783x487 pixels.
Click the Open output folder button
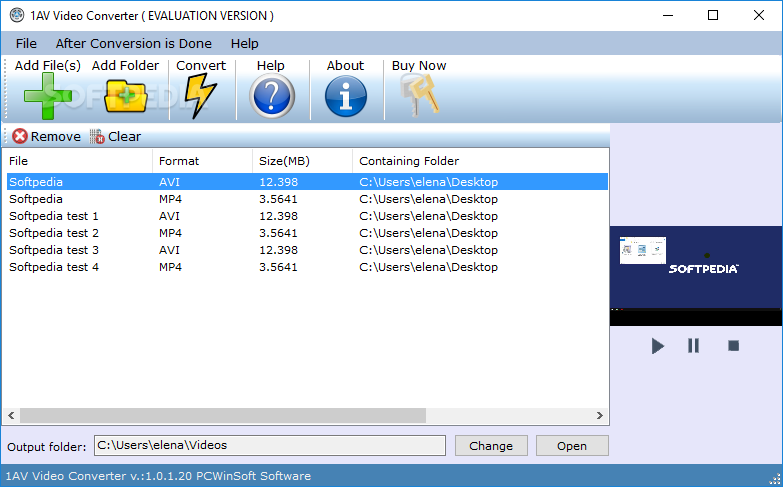[572, 446]
